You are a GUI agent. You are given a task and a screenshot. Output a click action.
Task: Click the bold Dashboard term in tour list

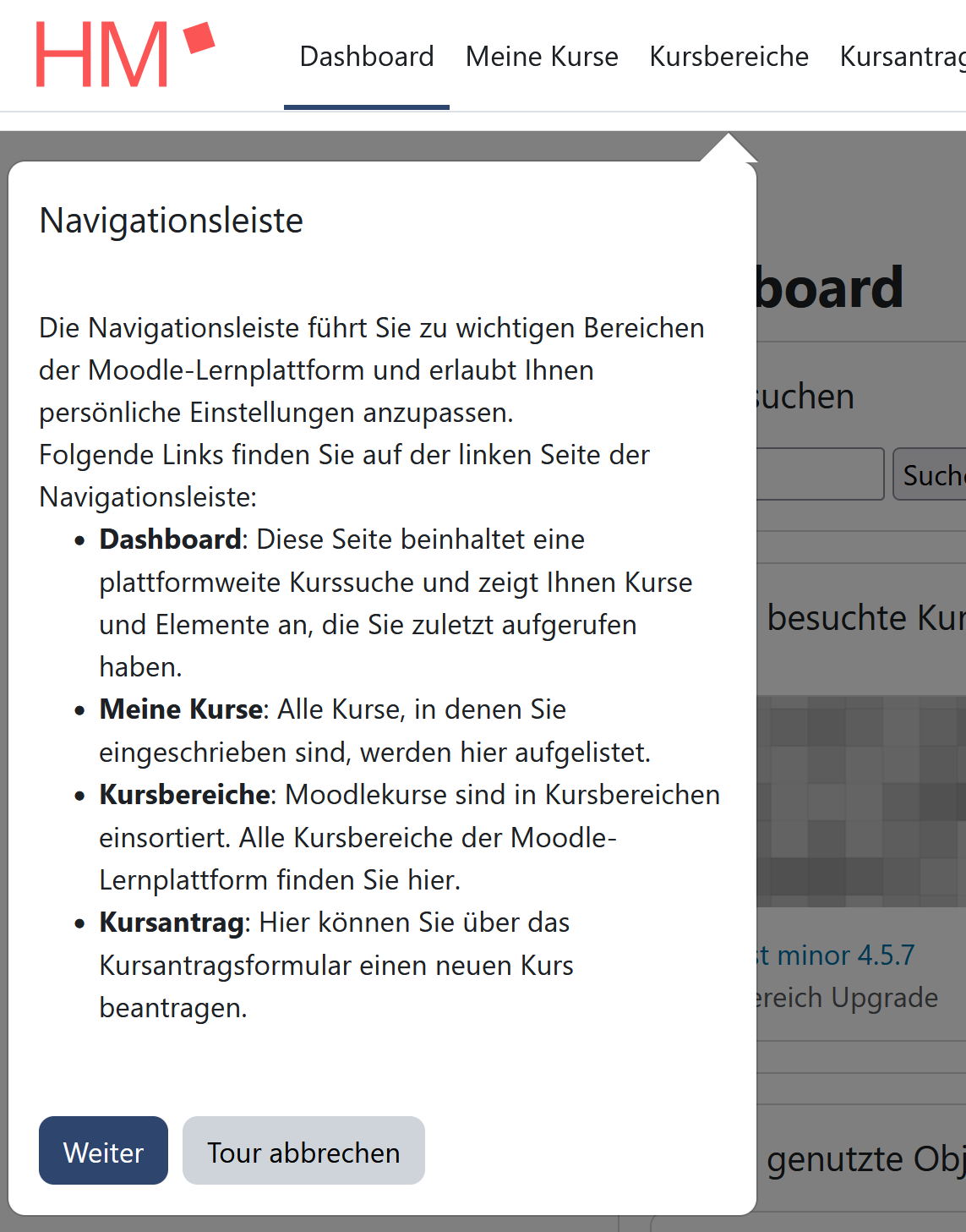point(171,539)
